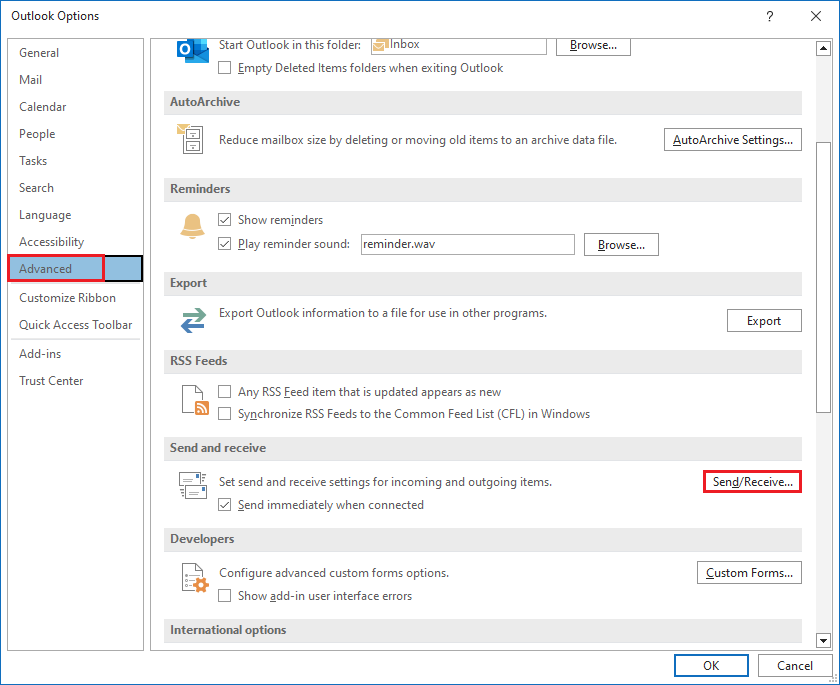Click Browse next to the Inbox folder
Viewport: 840px width, 685px height.
(593, 46)
